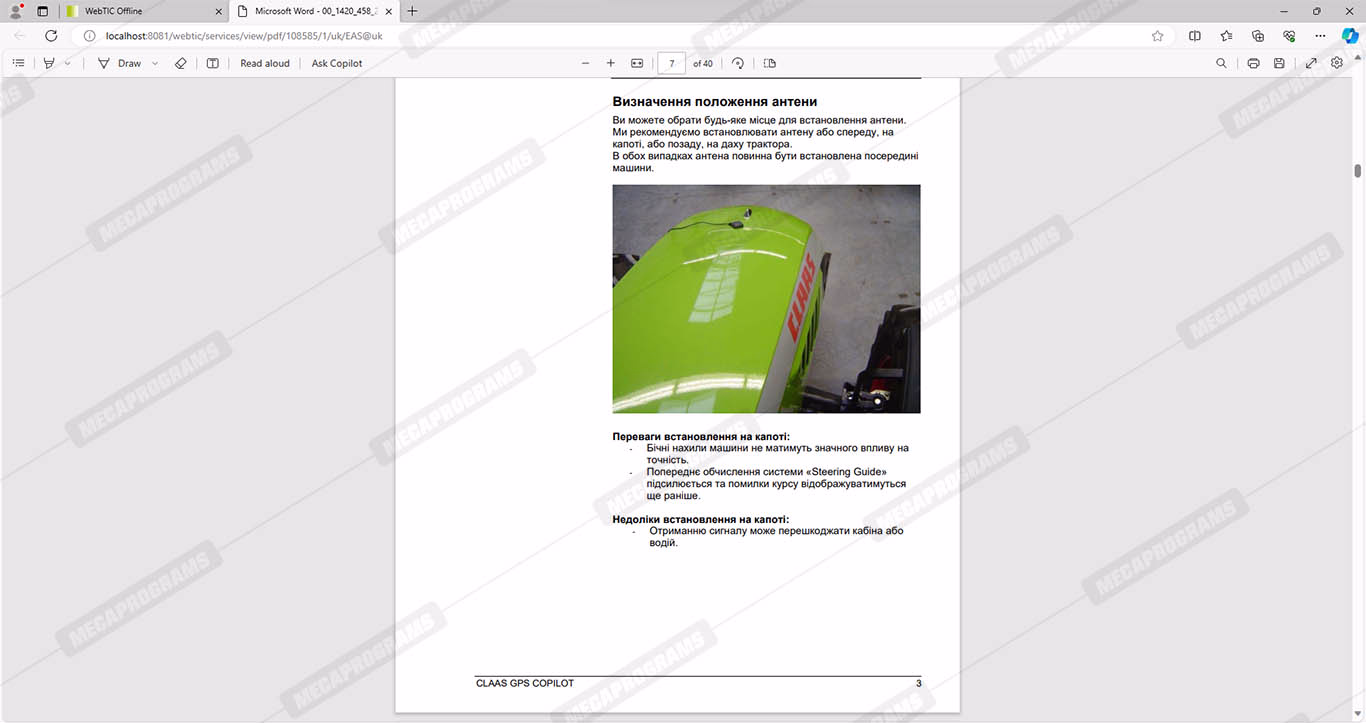Open Find in PDF search
Image resolution: width=1366 pixels, height=723 pixels.
click(1221, 63)
